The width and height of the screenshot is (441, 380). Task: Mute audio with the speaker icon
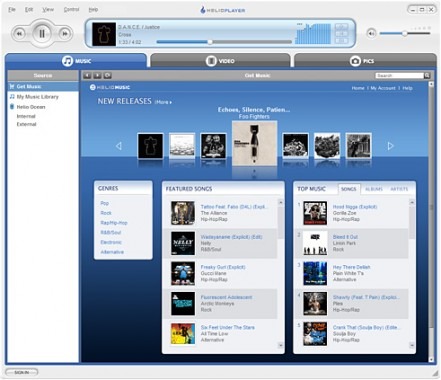tap(371, 33)
